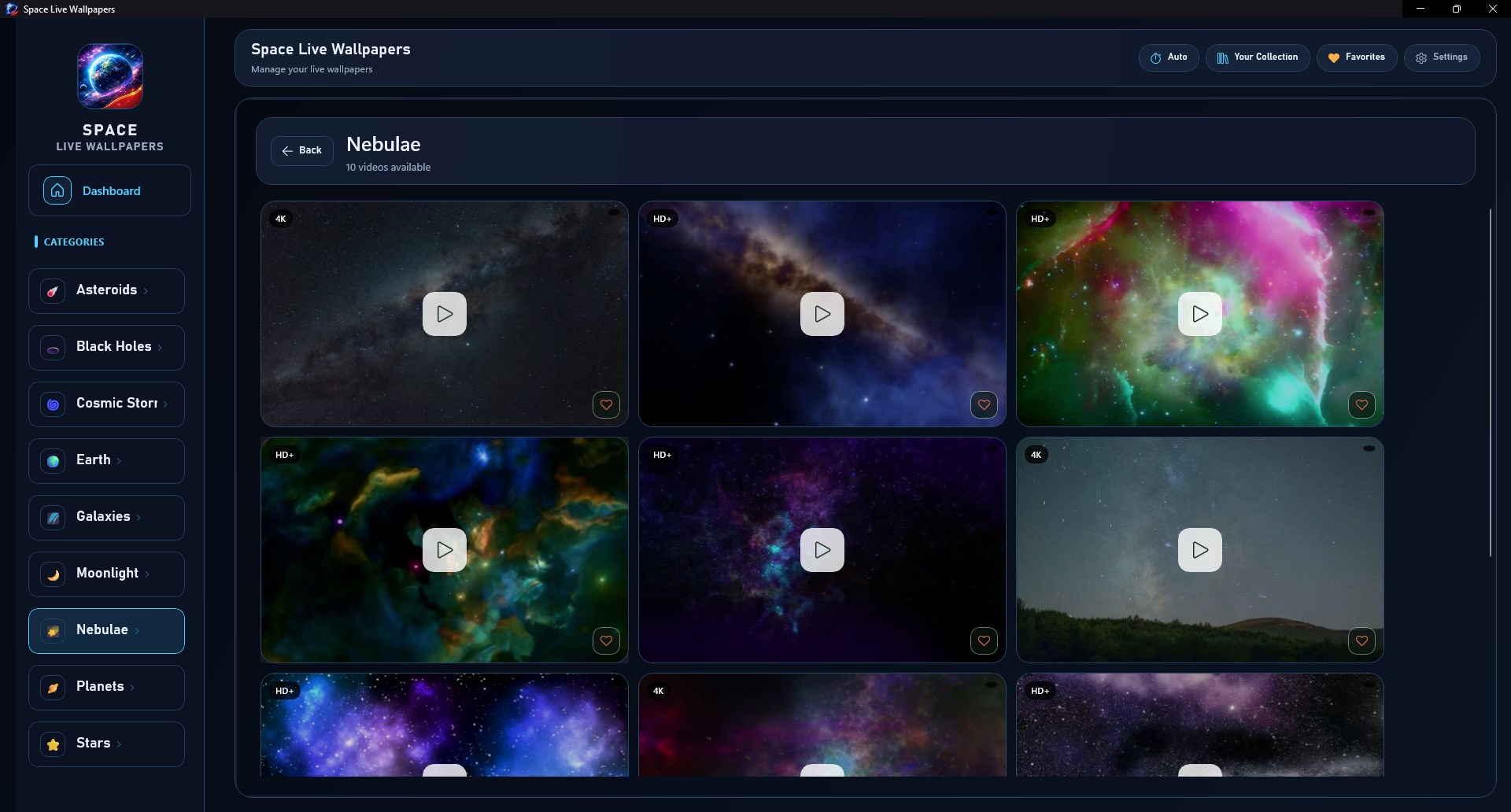Expand the Planets chevron arrow
The width and height of the screenshot is (1511, 812).
point(132,688)
